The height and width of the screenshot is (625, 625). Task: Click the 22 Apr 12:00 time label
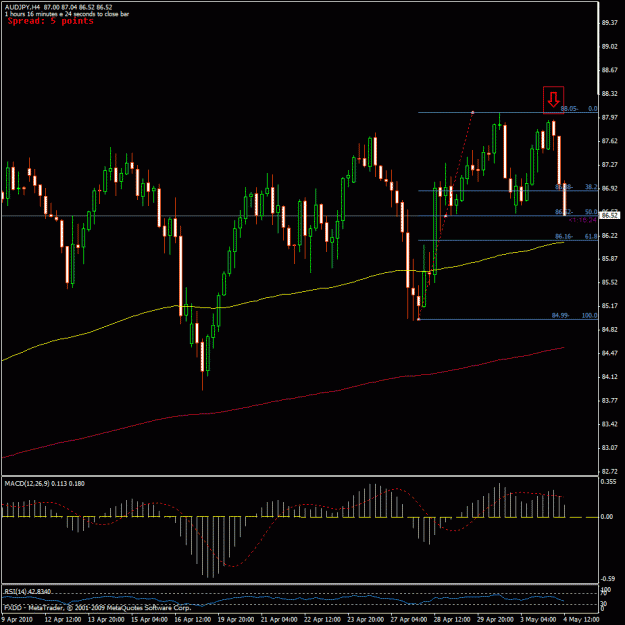coord(322,619)
